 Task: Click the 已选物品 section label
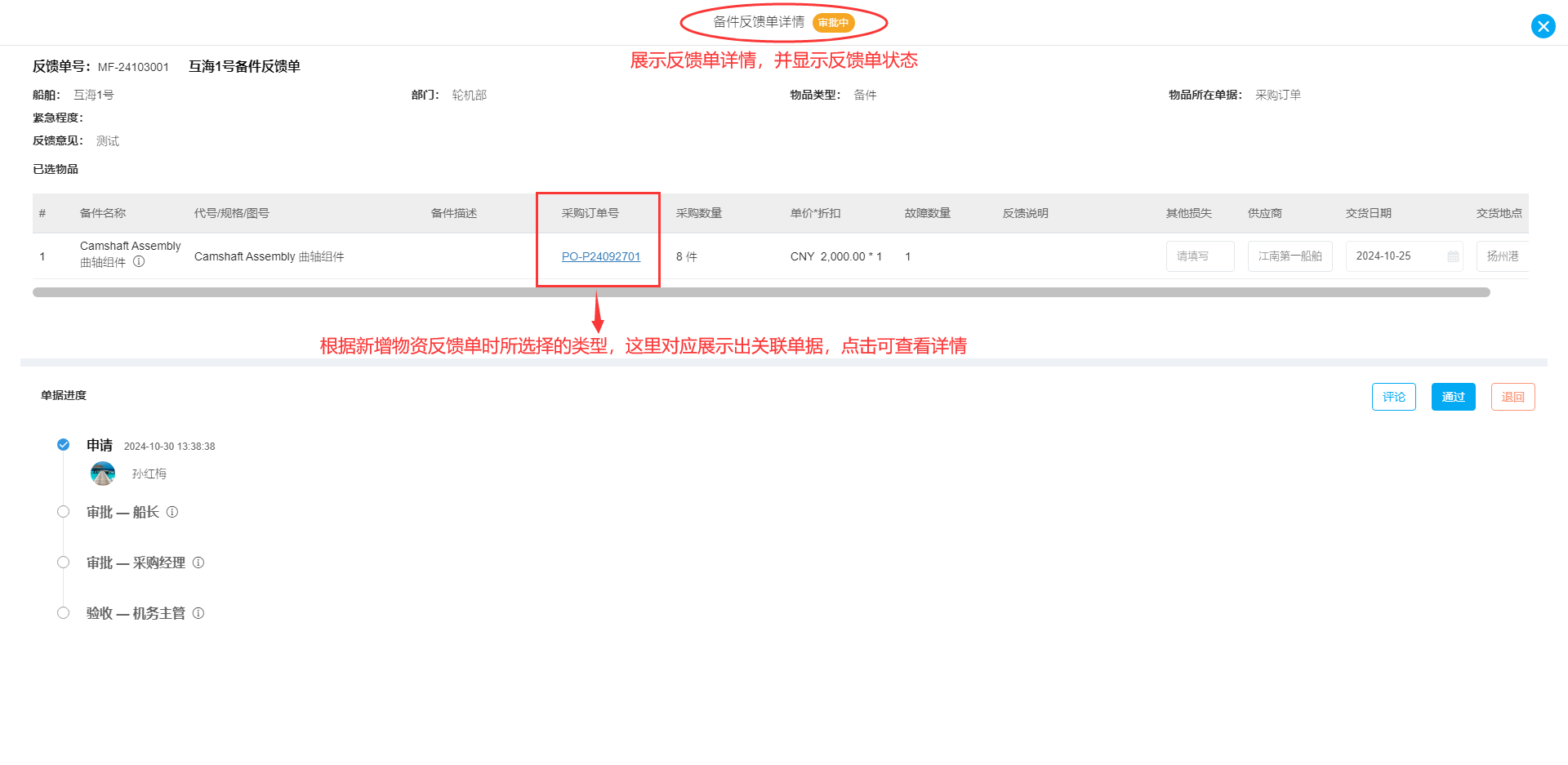[56, 169]
